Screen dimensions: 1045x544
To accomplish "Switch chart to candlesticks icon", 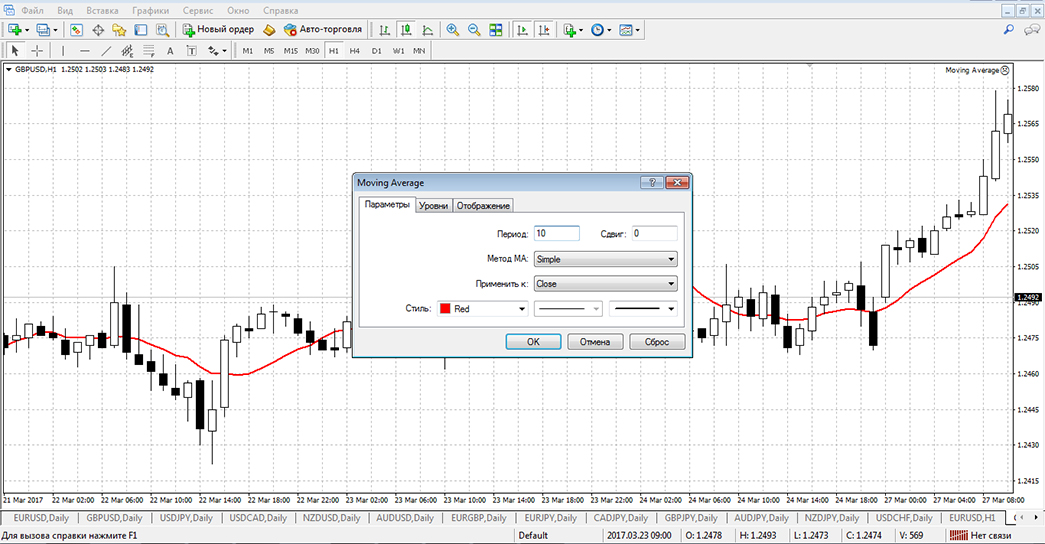I will pyautogui.click(x=406, y=29).
